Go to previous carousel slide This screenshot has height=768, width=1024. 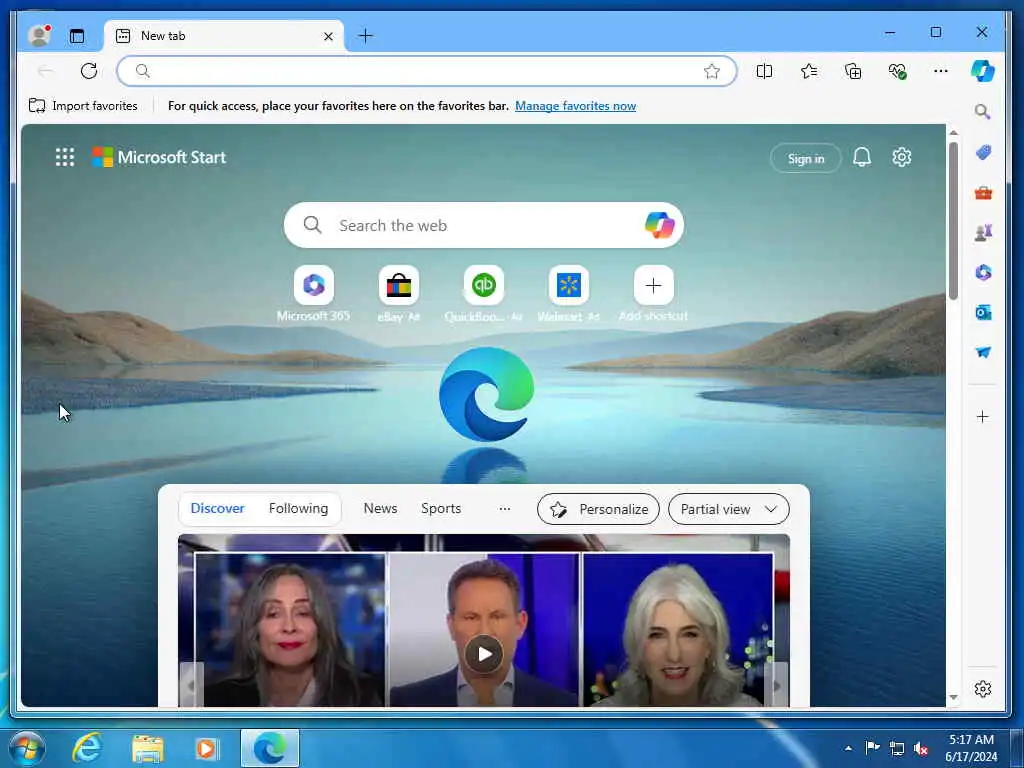pos(191,685)
